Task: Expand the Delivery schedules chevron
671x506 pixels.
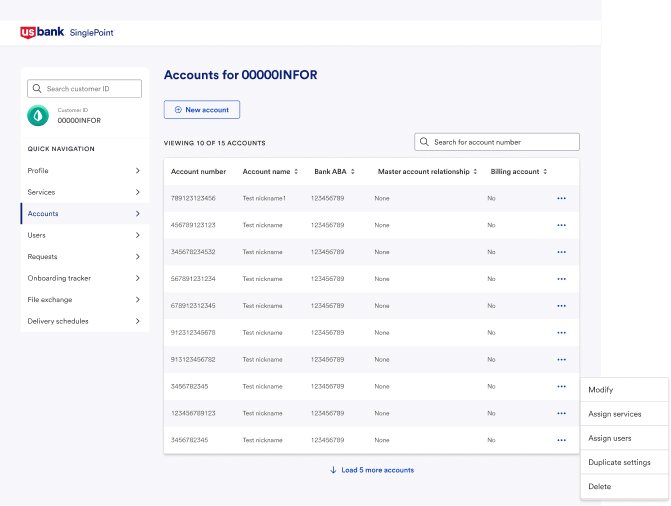Action: pyautogui.click(x=137, y=321)
